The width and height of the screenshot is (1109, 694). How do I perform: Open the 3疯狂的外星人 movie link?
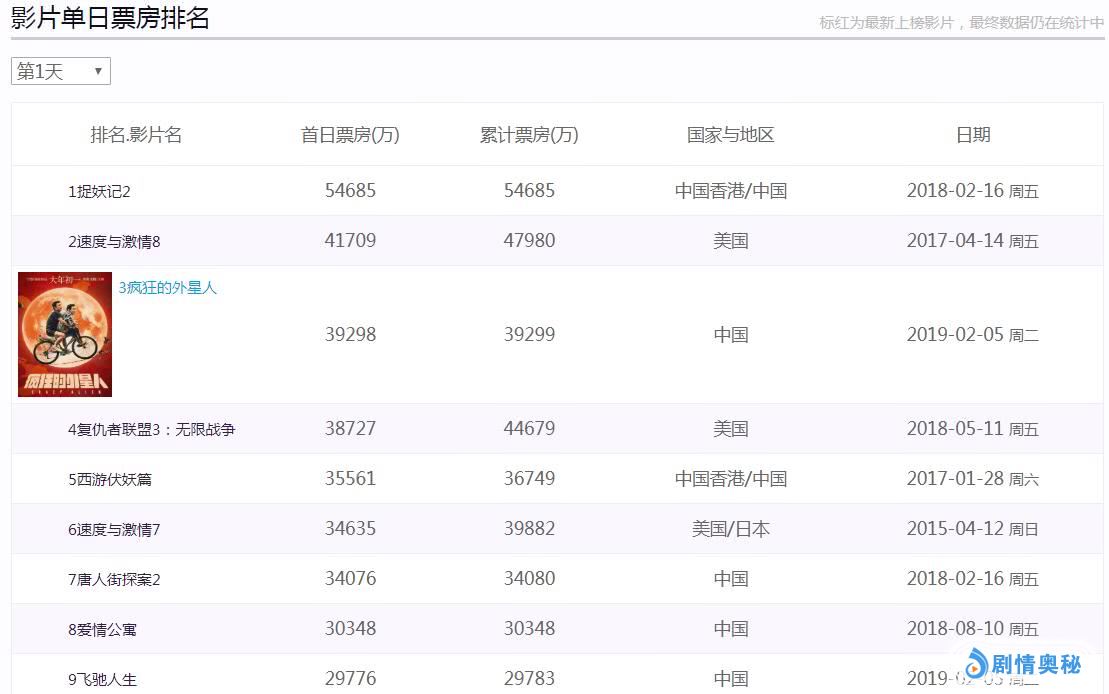pos(167,288)
